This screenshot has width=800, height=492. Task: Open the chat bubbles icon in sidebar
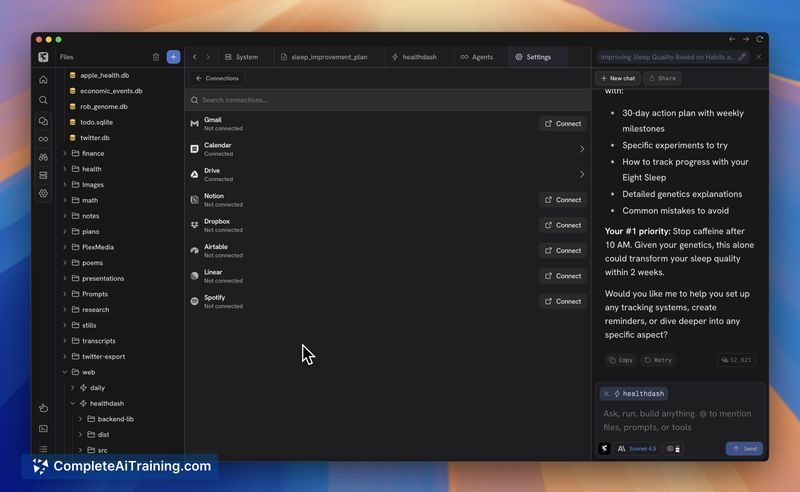coord(43,121)
